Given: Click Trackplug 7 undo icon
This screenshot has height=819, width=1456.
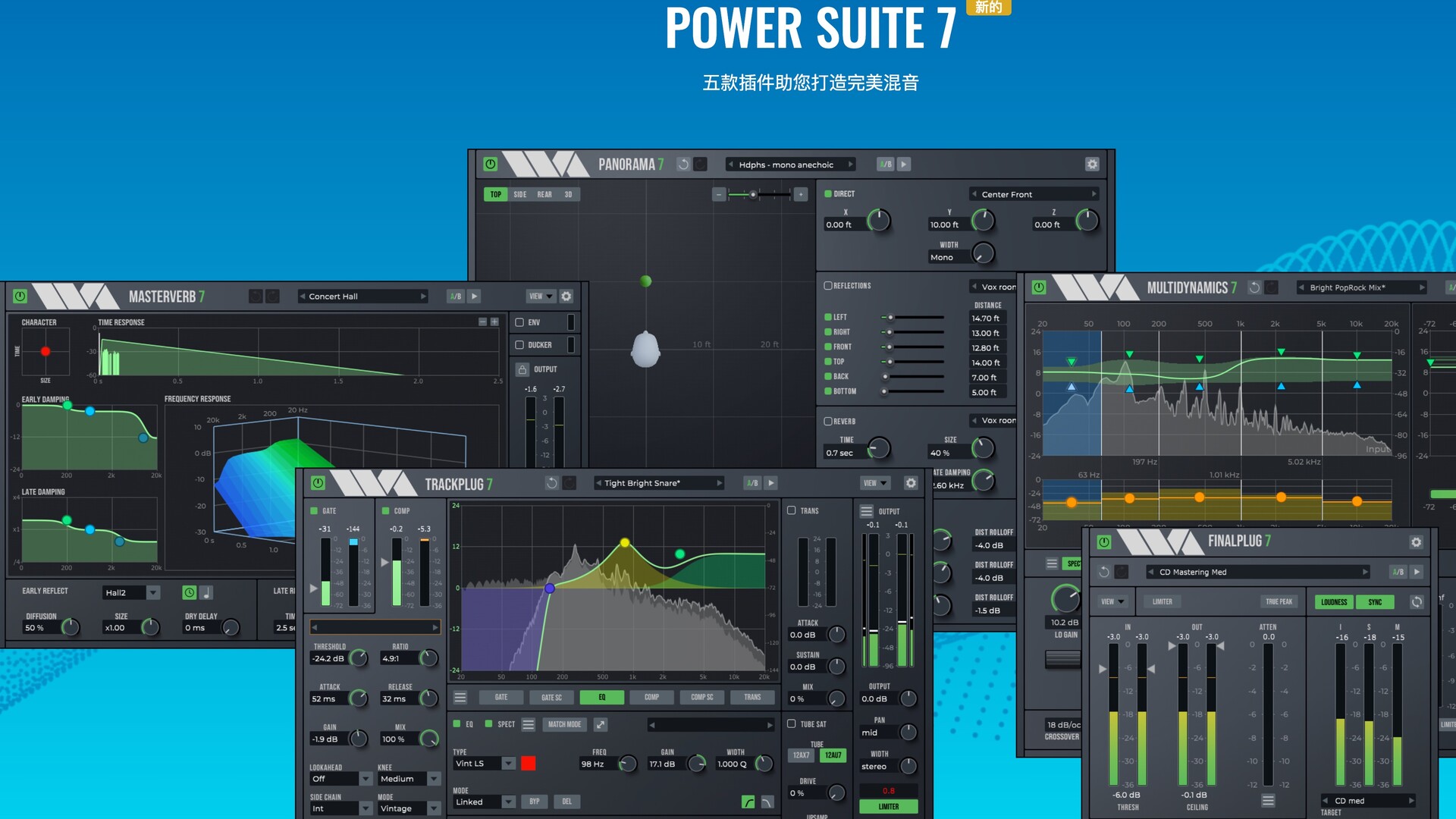Looking at the screenshot, I should point(551,483).
